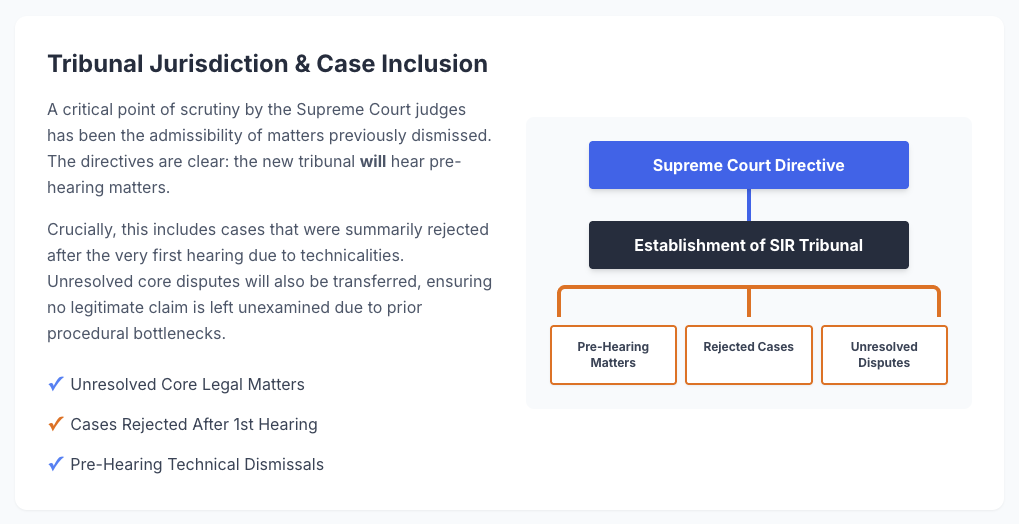This screenshot has width=1019, height=524.
Task: Click the Pre-Hearing Matters diagram box
Action: [613, 355]
